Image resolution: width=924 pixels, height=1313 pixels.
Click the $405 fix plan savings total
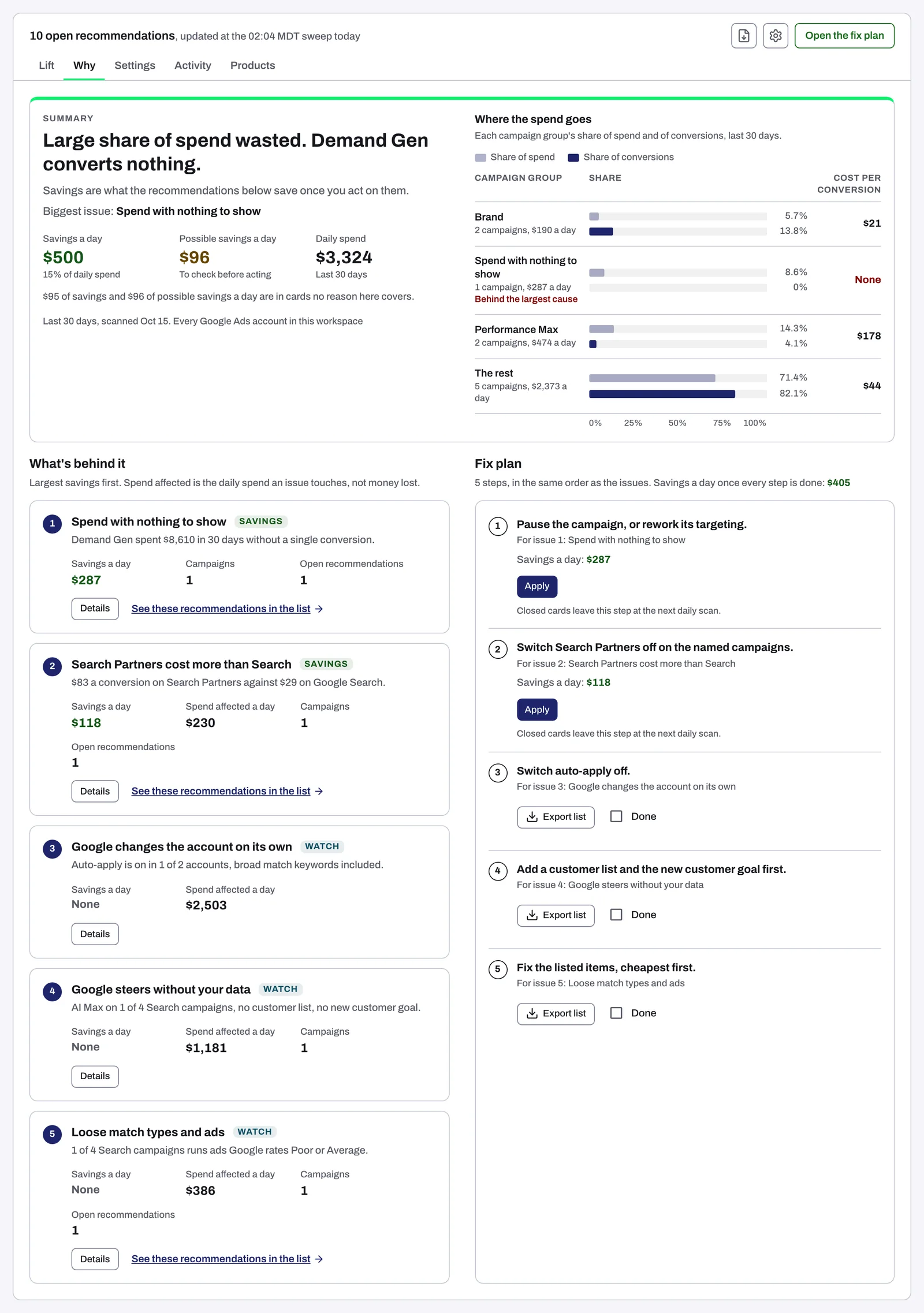(839, 483)
